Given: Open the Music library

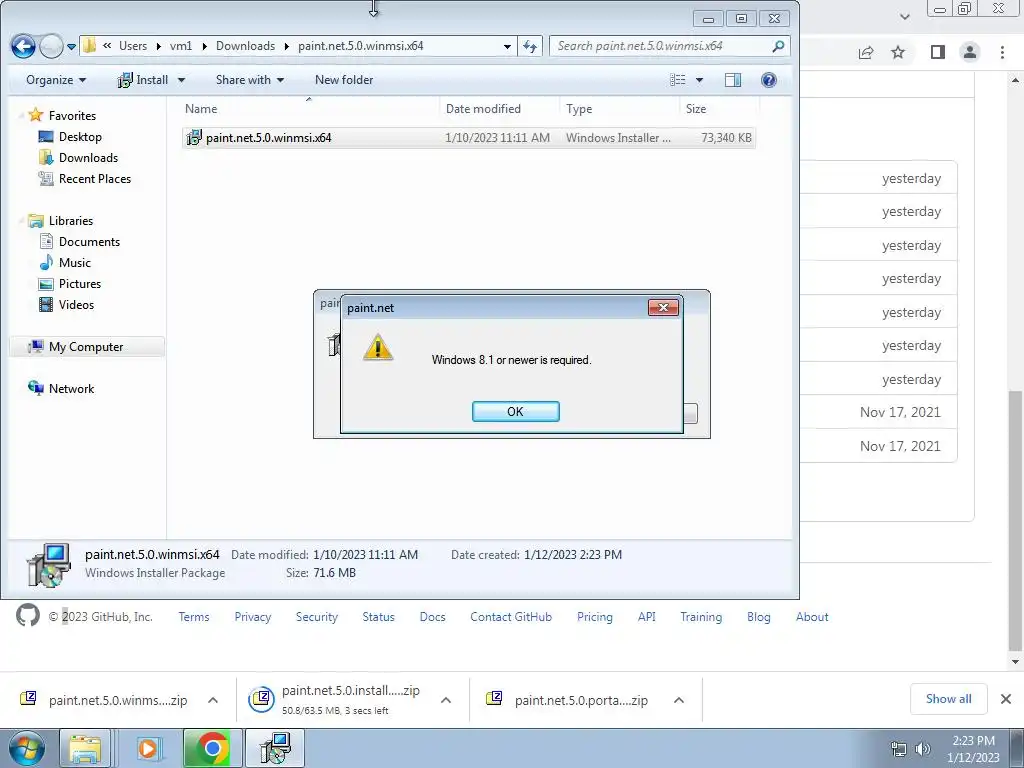Looking at the screenshot, I should pyautogui.click(x=74, y=263).
